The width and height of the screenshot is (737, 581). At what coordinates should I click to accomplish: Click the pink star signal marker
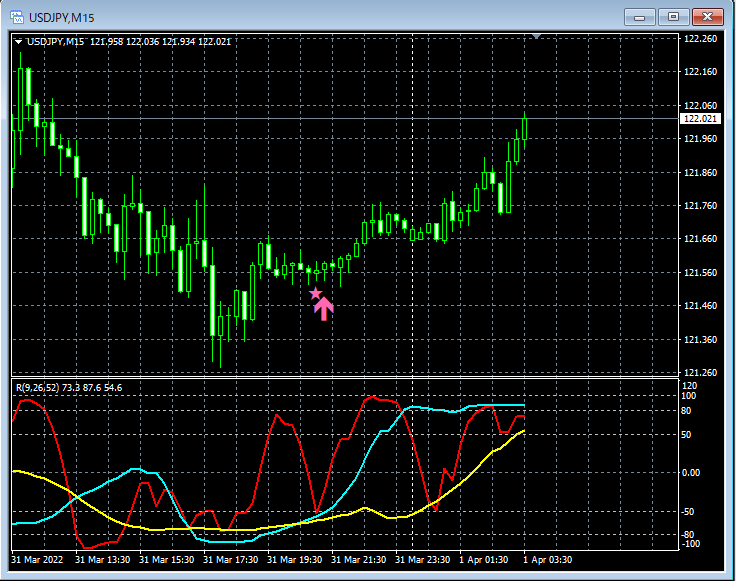pyautogui.click(x=315, y=294)
